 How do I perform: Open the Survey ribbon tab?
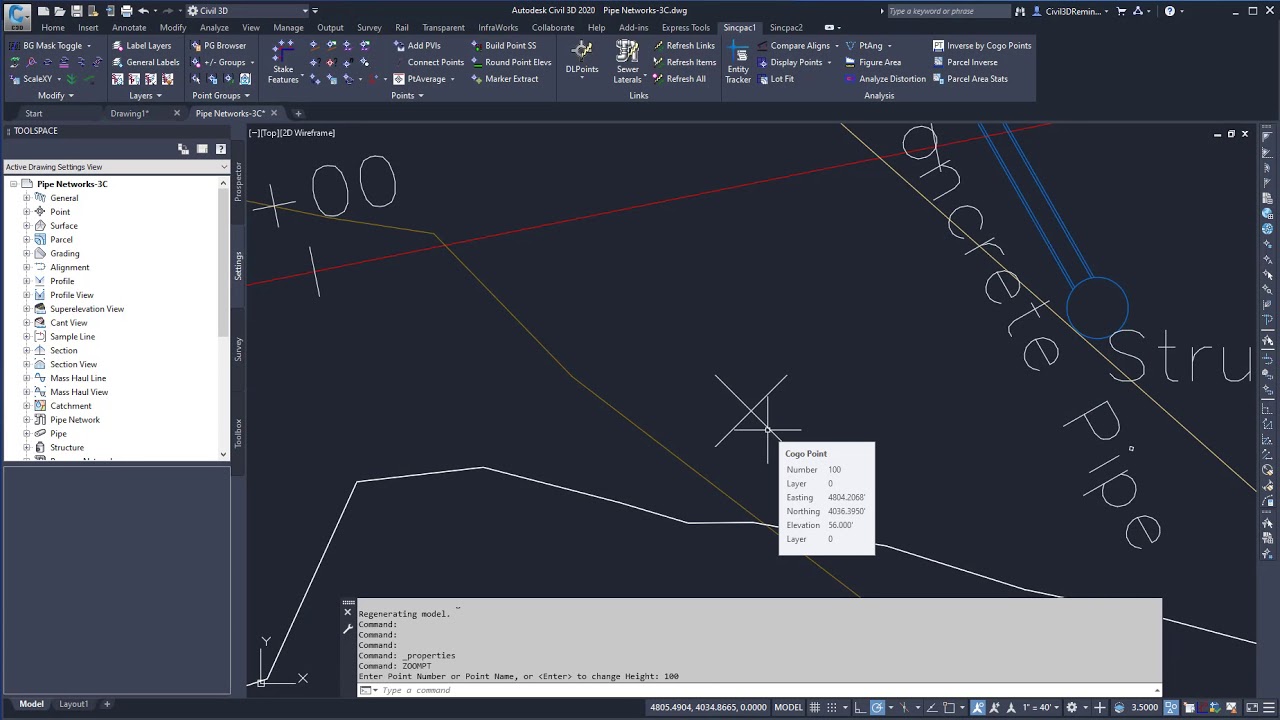tap(369, 28)
